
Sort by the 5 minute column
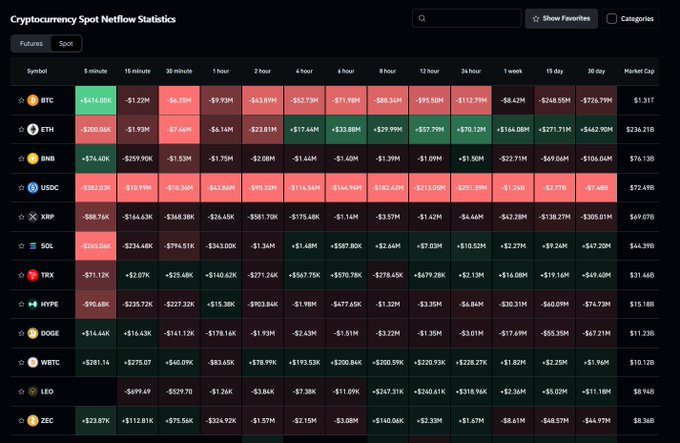(x=95, y=71)
